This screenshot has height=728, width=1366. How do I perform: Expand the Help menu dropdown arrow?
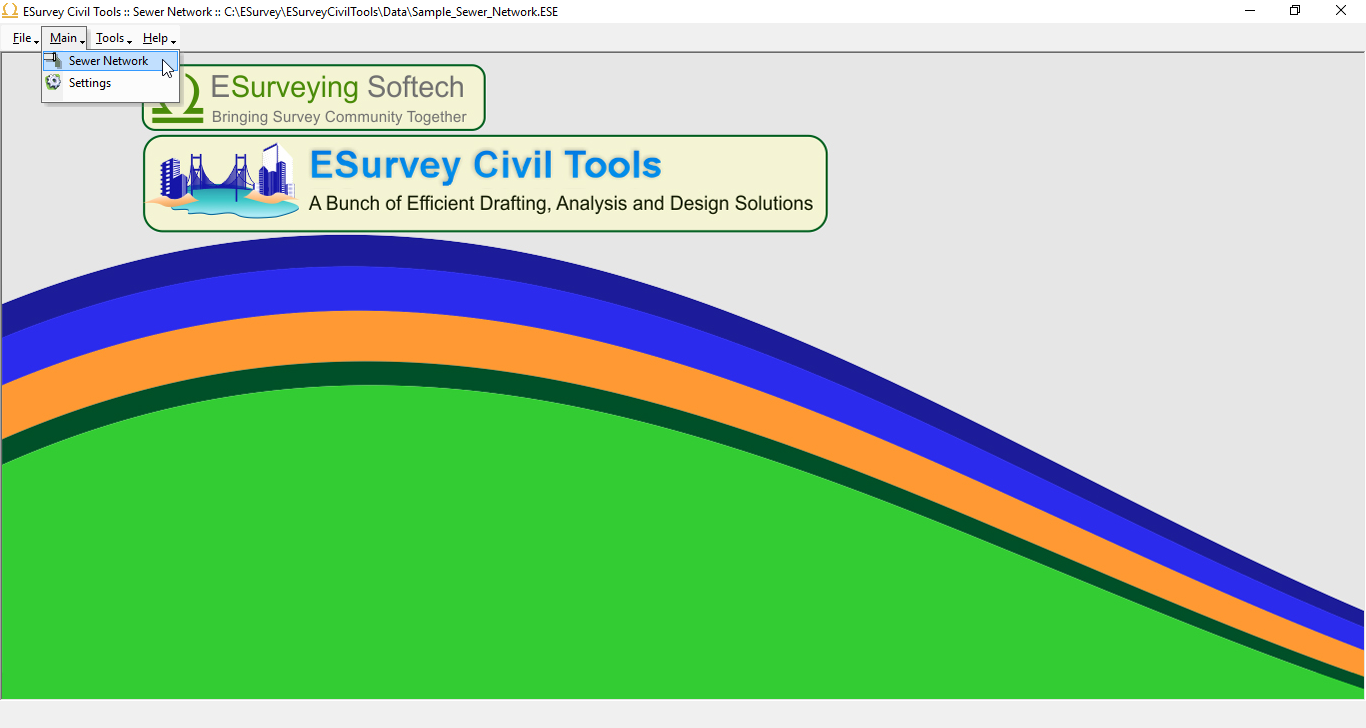click(x=172, y=41)
